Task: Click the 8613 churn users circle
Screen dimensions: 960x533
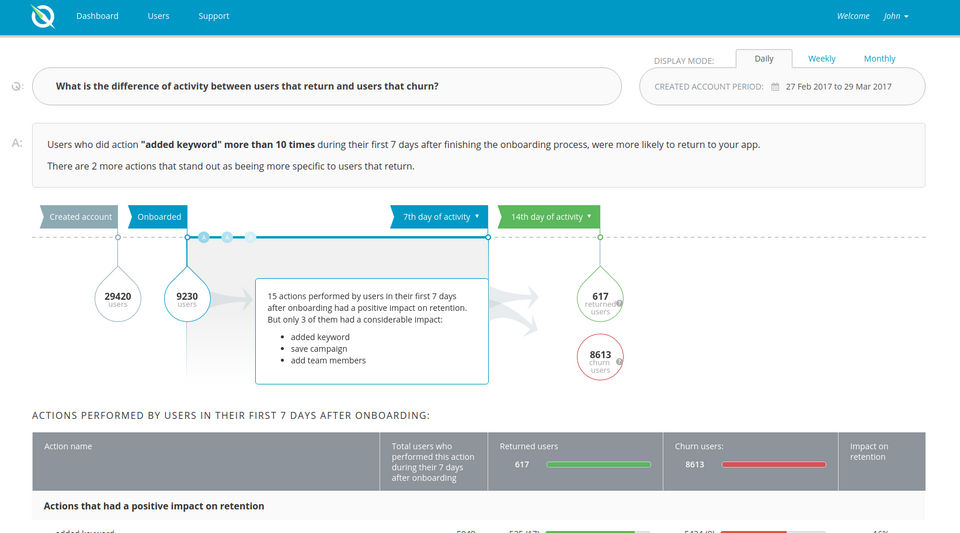Action: point(600,357)
